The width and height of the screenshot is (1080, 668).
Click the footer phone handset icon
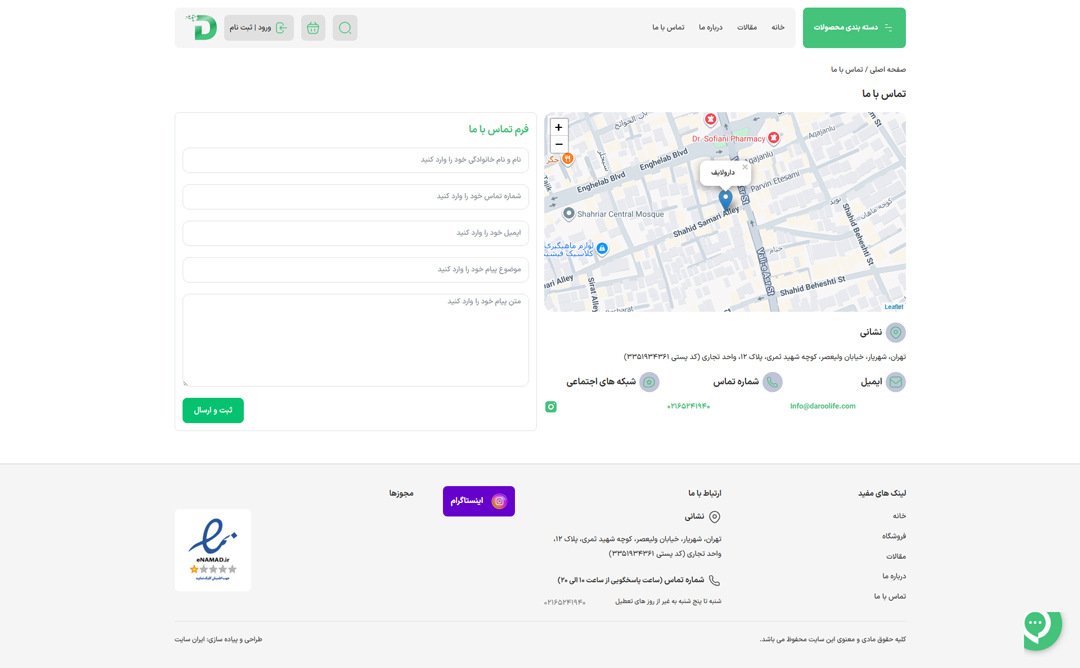[715, 581]
